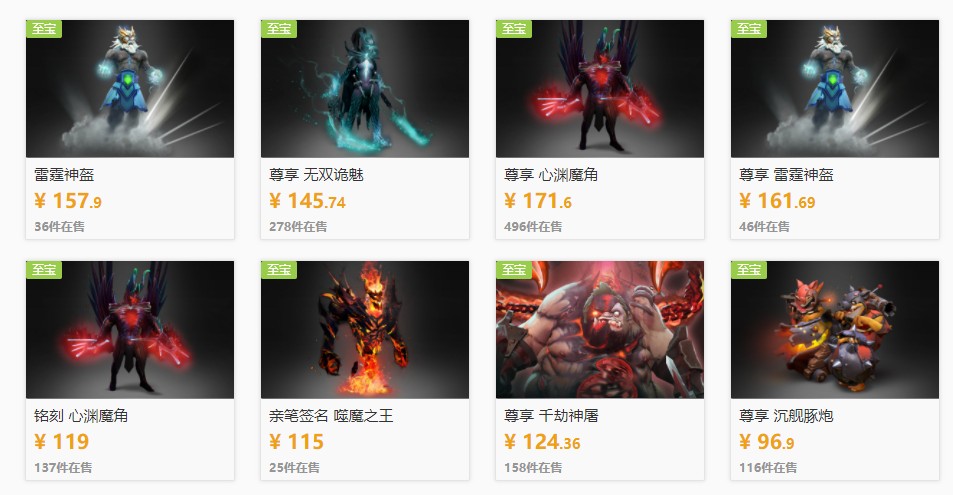
Task: Open the 铭刻 心渊魔角 item image
Action: 129,330
